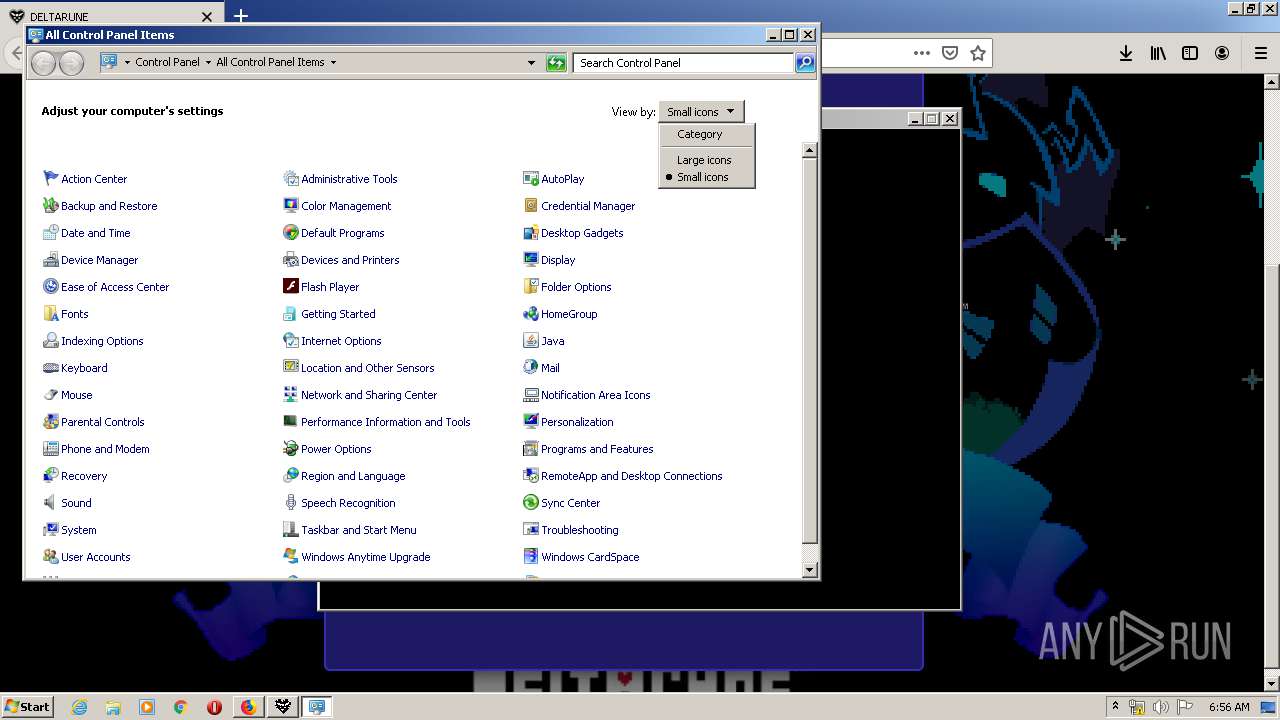Open Region and Language link
Image resolution: width=1280 pixels, height=720 pixels.
pos(353,476)
